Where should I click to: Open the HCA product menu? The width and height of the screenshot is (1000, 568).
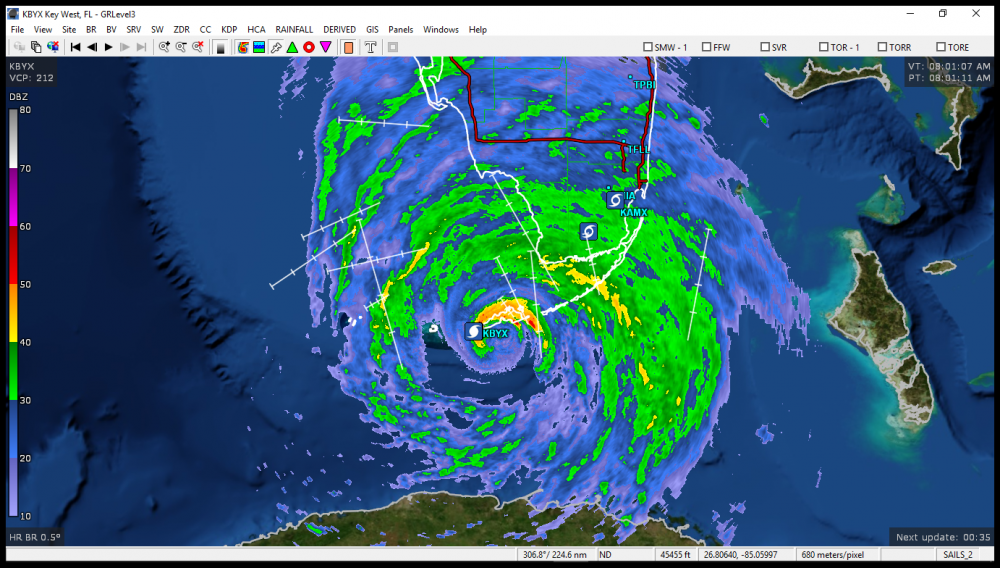(256, 30)
